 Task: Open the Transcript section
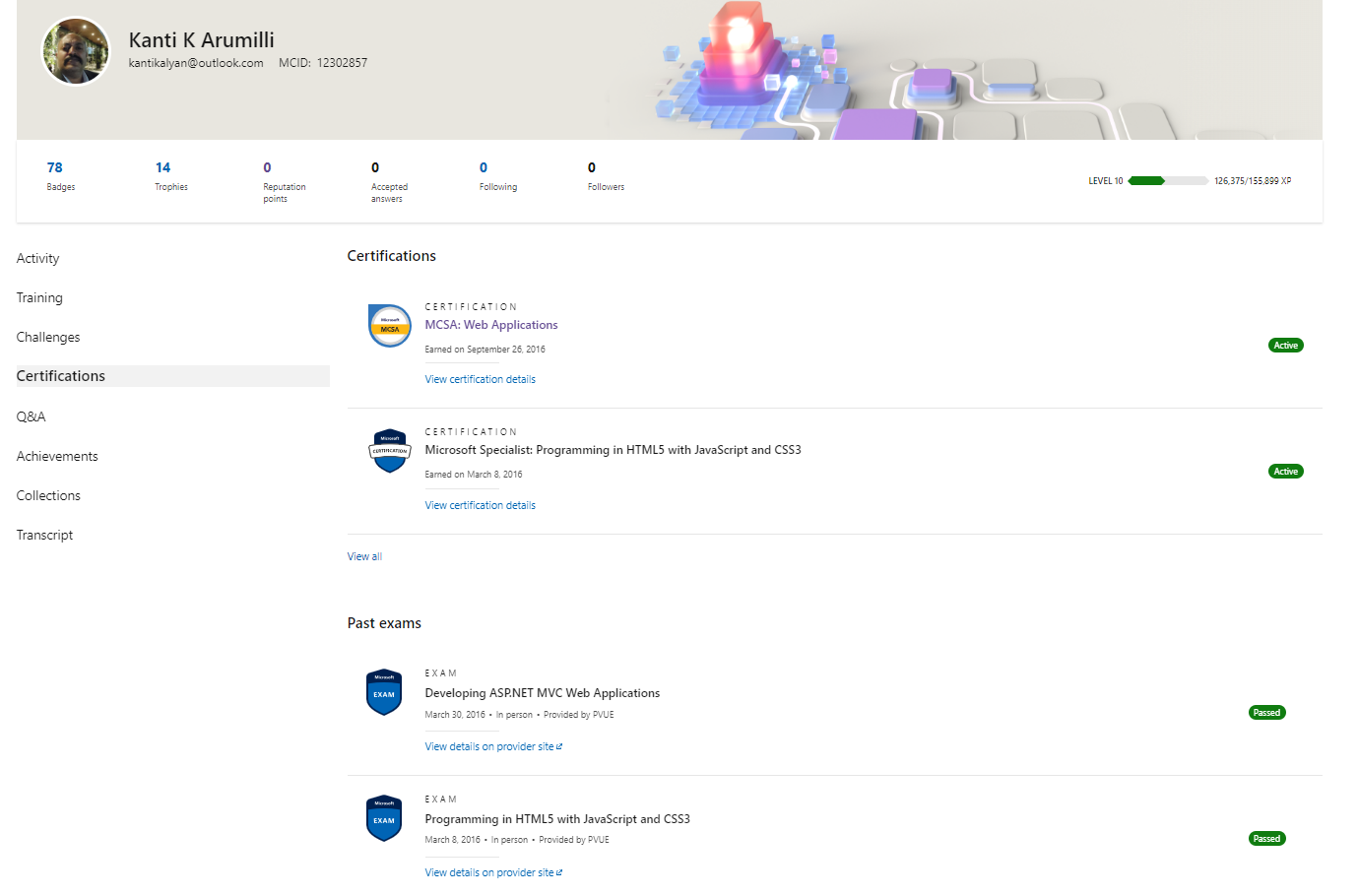point(44,535)
